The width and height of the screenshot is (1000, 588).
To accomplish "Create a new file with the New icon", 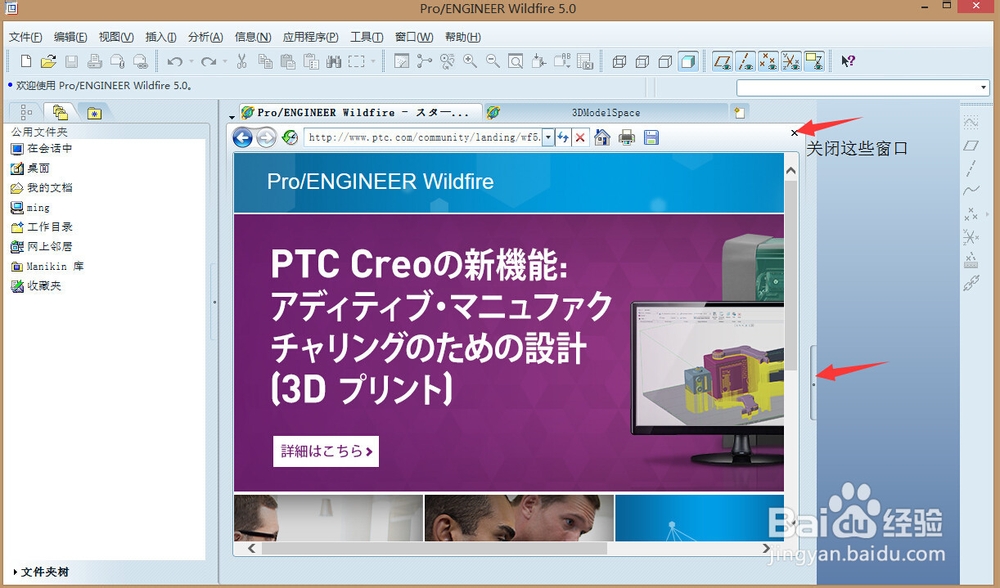I will (x=26, y=61).
